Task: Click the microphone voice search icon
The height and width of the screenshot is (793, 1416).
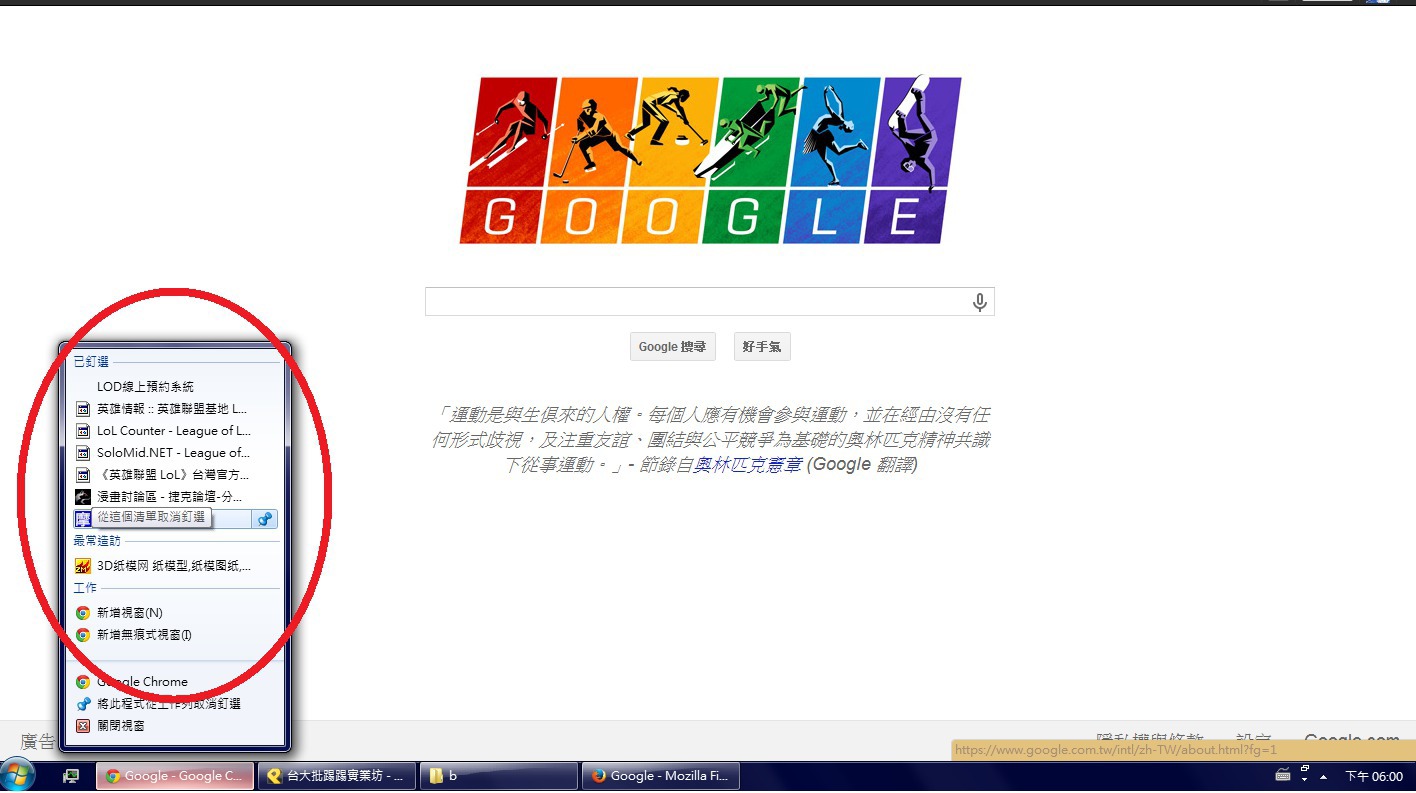Action: (980, 302)
